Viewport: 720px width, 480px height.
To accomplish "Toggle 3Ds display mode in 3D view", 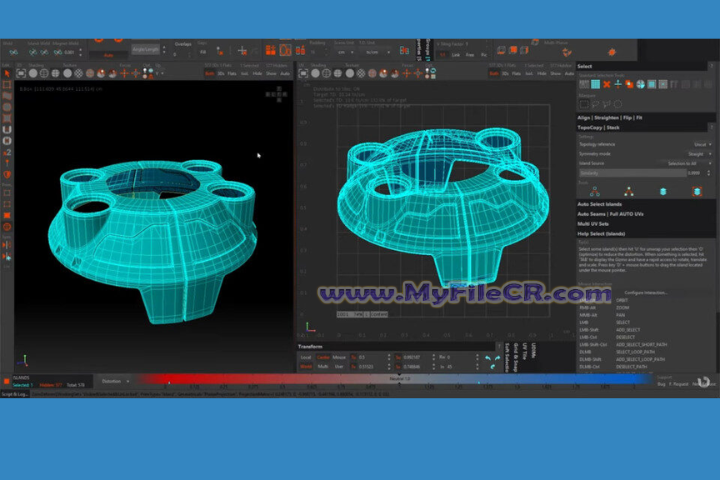I will [x=221, y=74].
